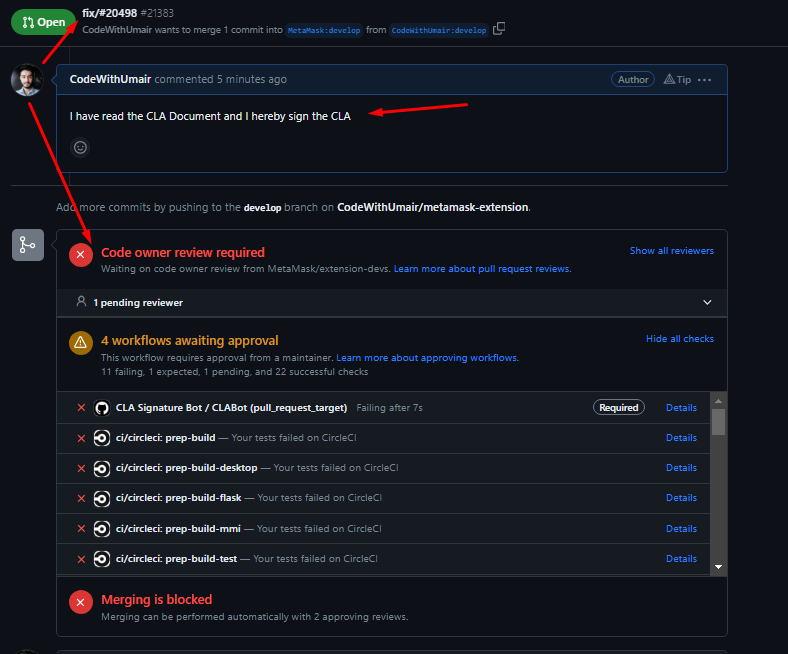This screenshot has width=788, height=654.
Task: Open the CodeWithUmair:develop head branch link
Action: point(439,30)
